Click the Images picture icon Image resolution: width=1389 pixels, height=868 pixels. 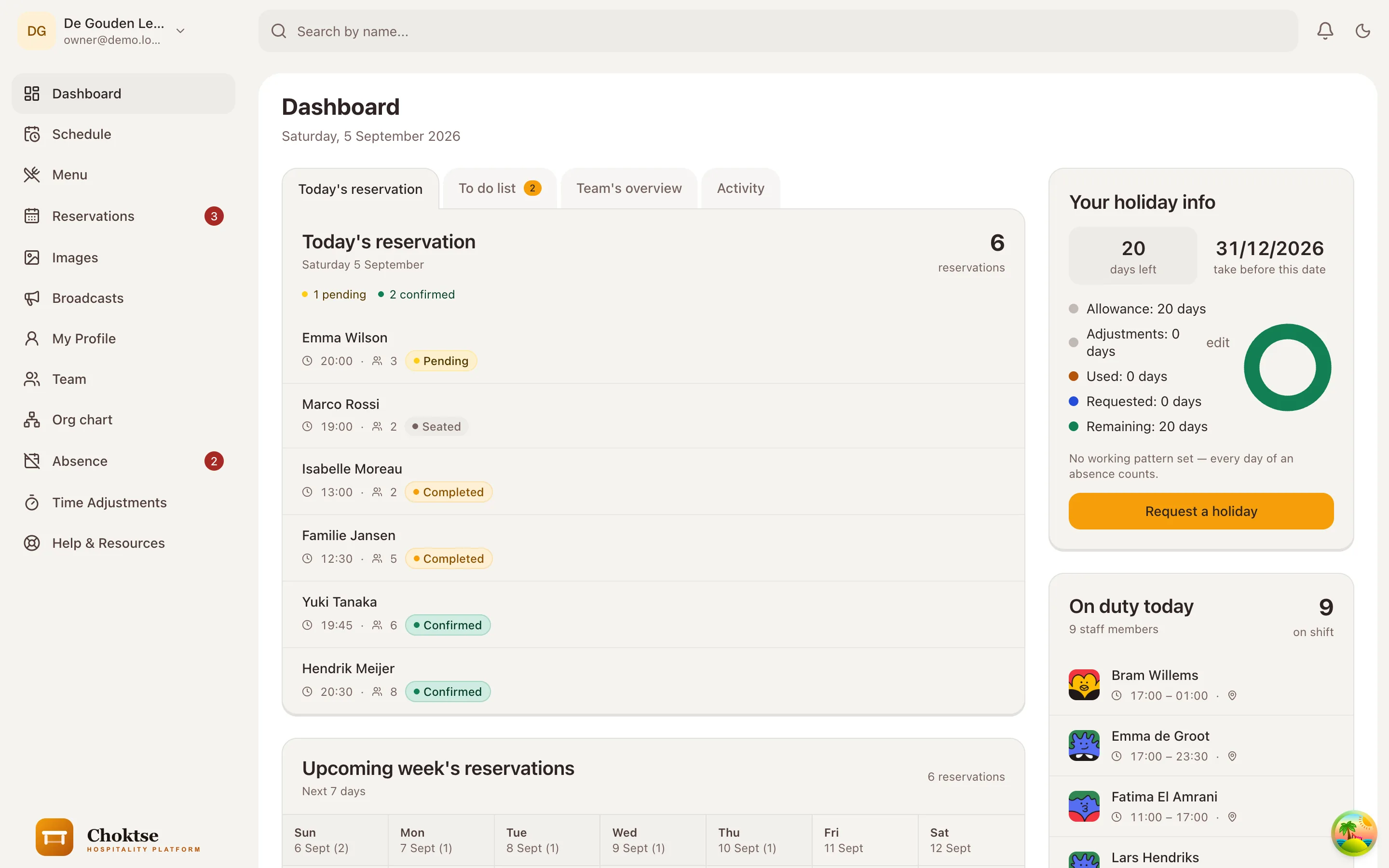point(31,257)
